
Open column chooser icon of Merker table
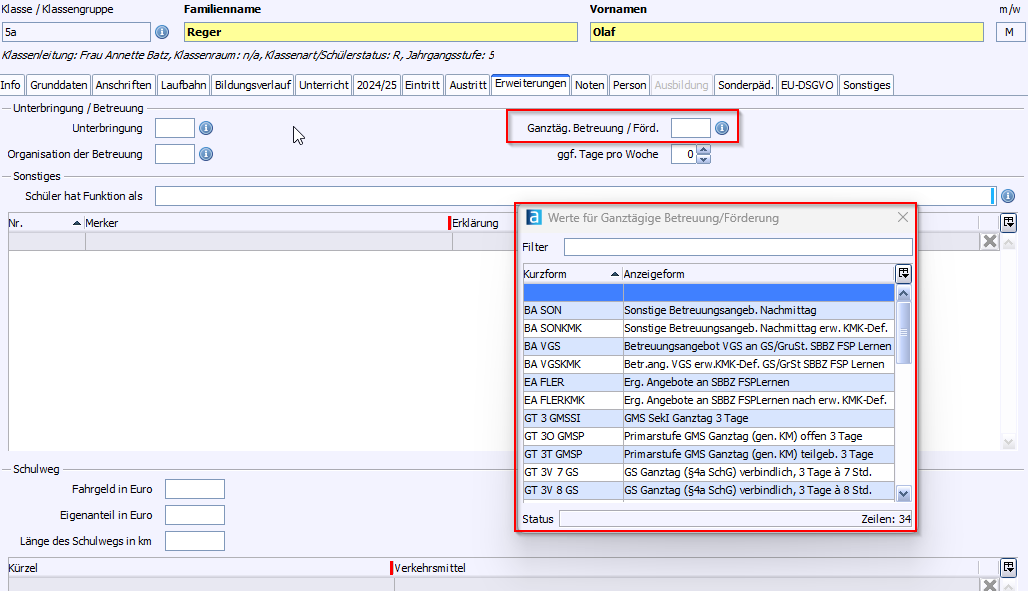click(x=1009, y=223)
